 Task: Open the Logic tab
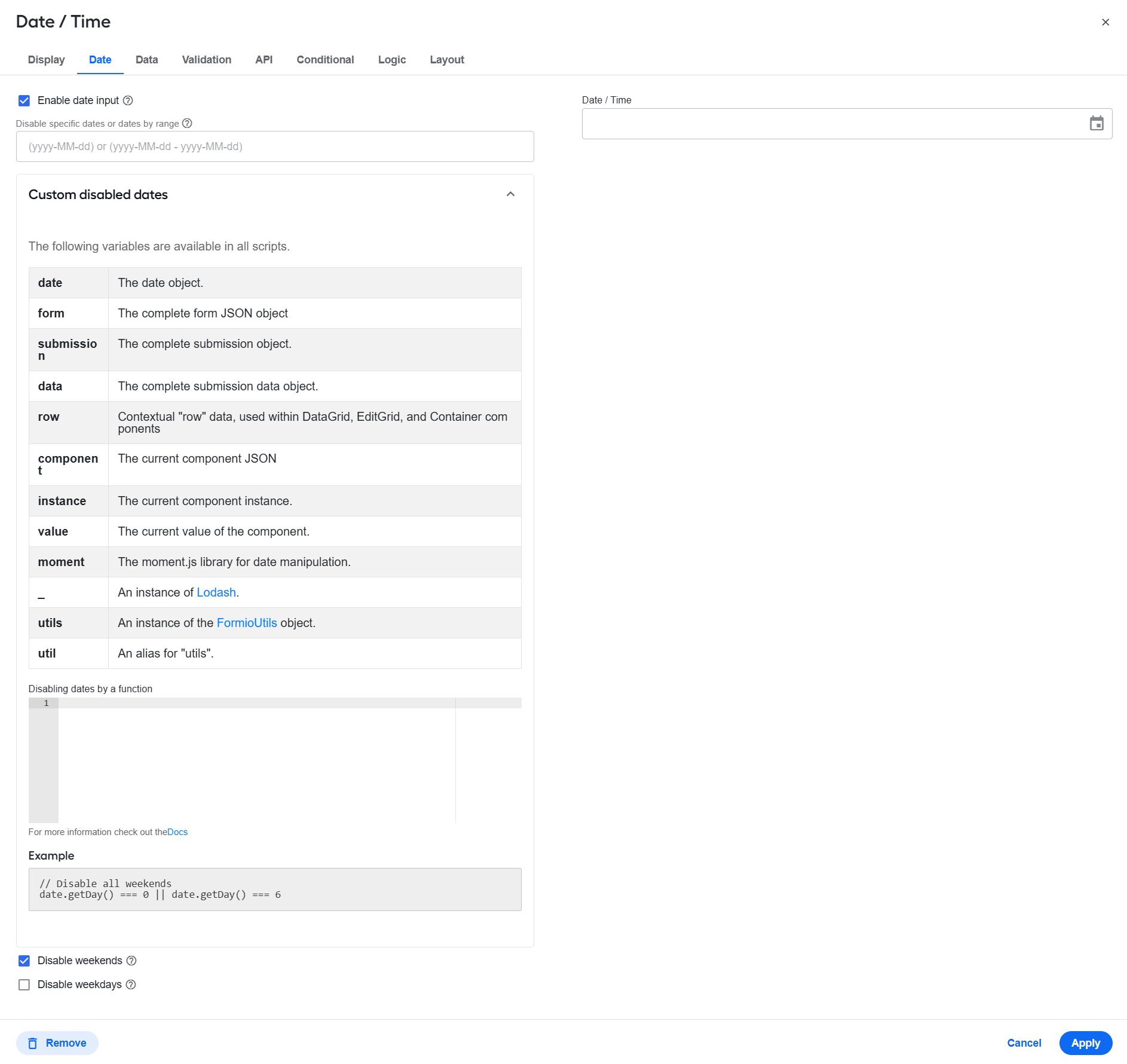tap(392, 60)
